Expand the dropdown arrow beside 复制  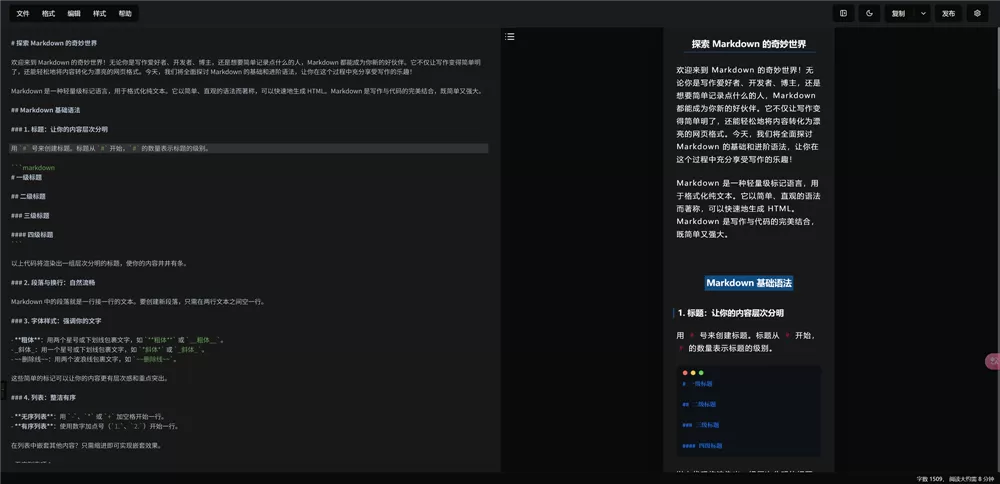[923, 14]
